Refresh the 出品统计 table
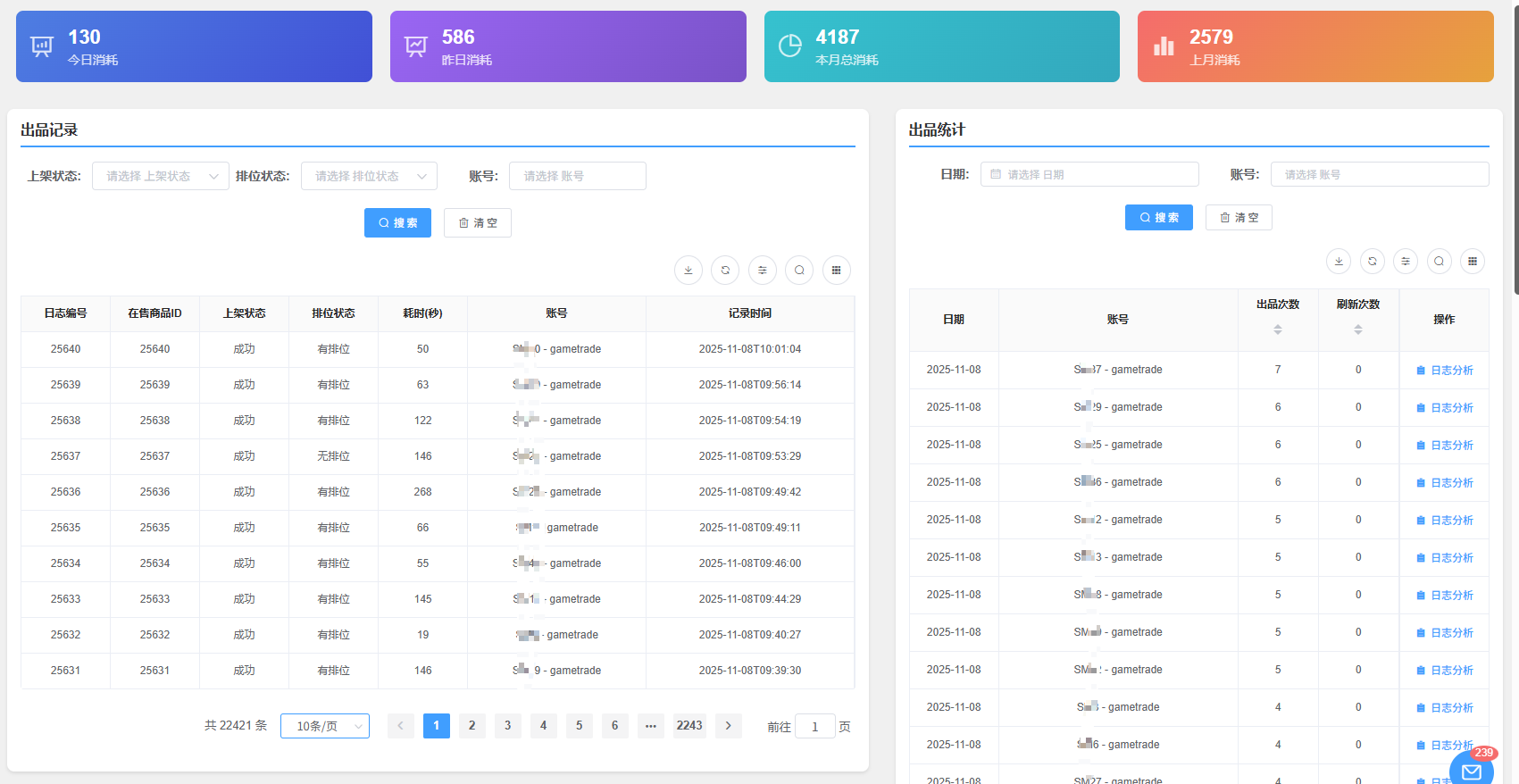 pyautogui.click(x=1372, y=261)
